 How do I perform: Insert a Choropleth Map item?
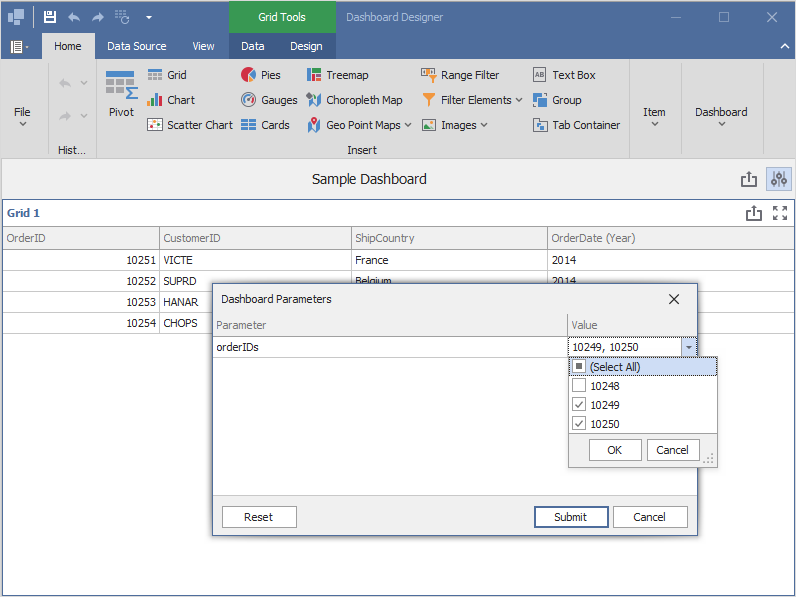coord(354,100)
